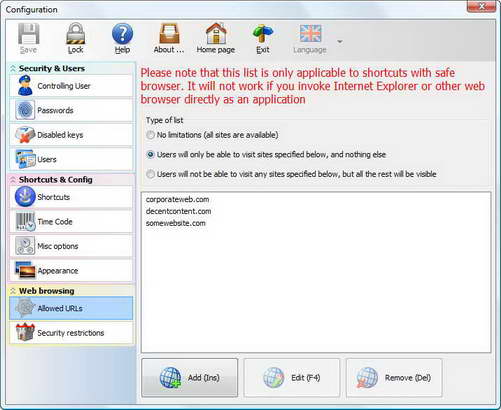
Task: Click the Remove (Del) button
Action: click(394, 378)
